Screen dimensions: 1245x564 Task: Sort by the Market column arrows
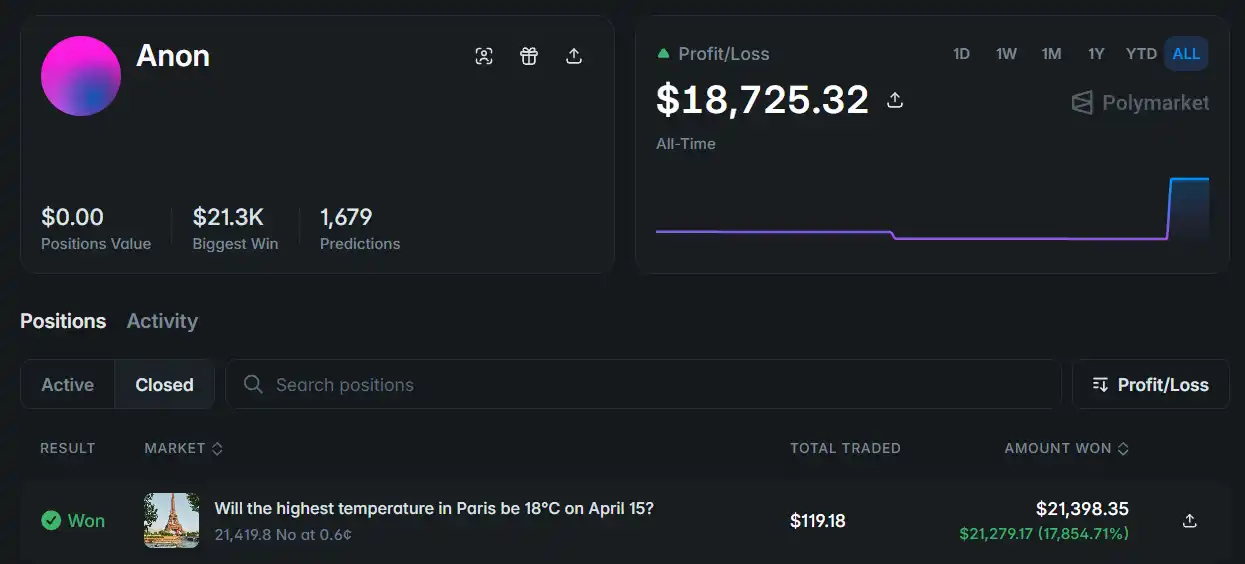[x=217, y=449]
